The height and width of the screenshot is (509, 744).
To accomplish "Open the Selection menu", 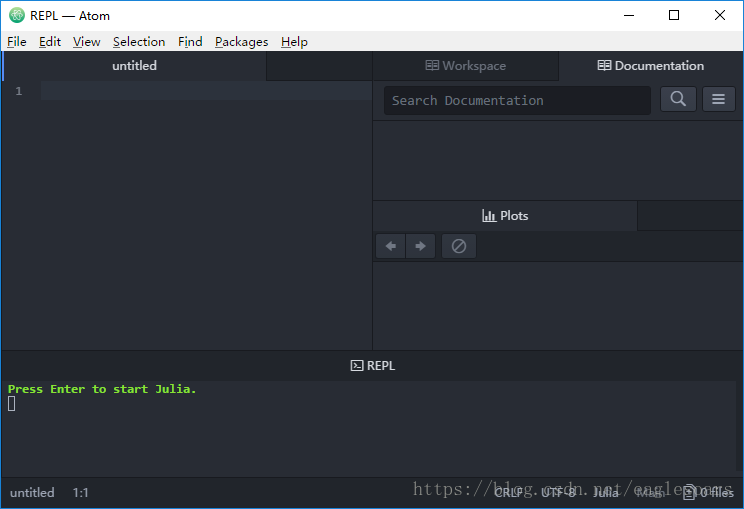I will (x=139, y=42).
